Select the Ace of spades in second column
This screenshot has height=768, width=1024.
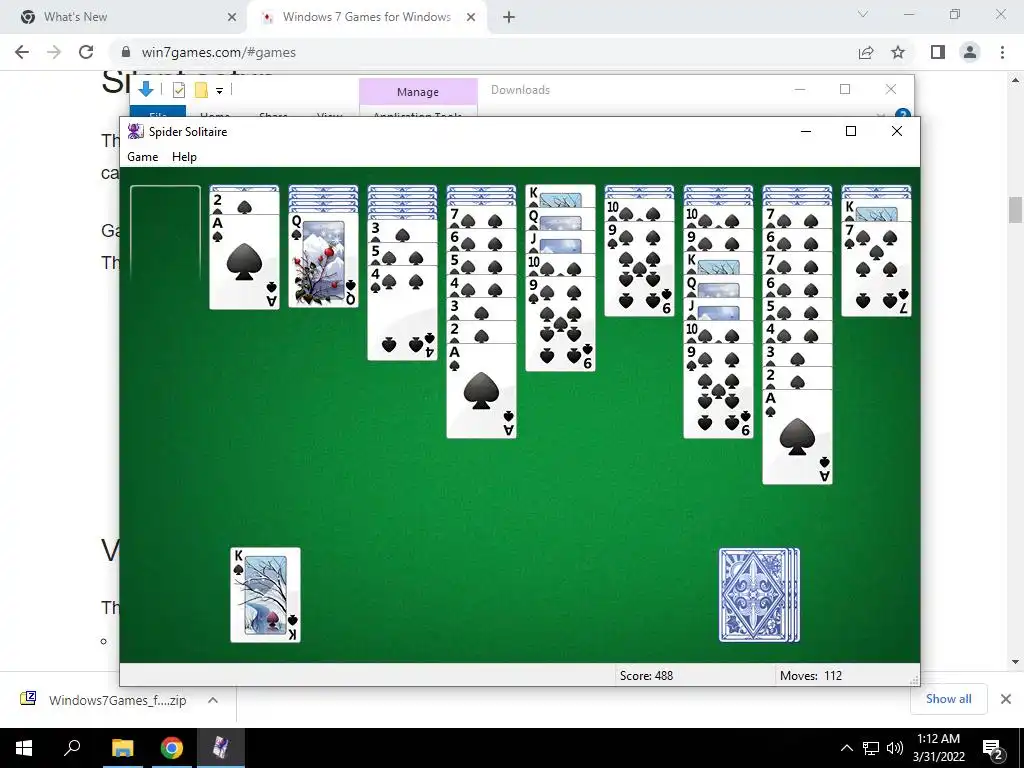(244, 261)
